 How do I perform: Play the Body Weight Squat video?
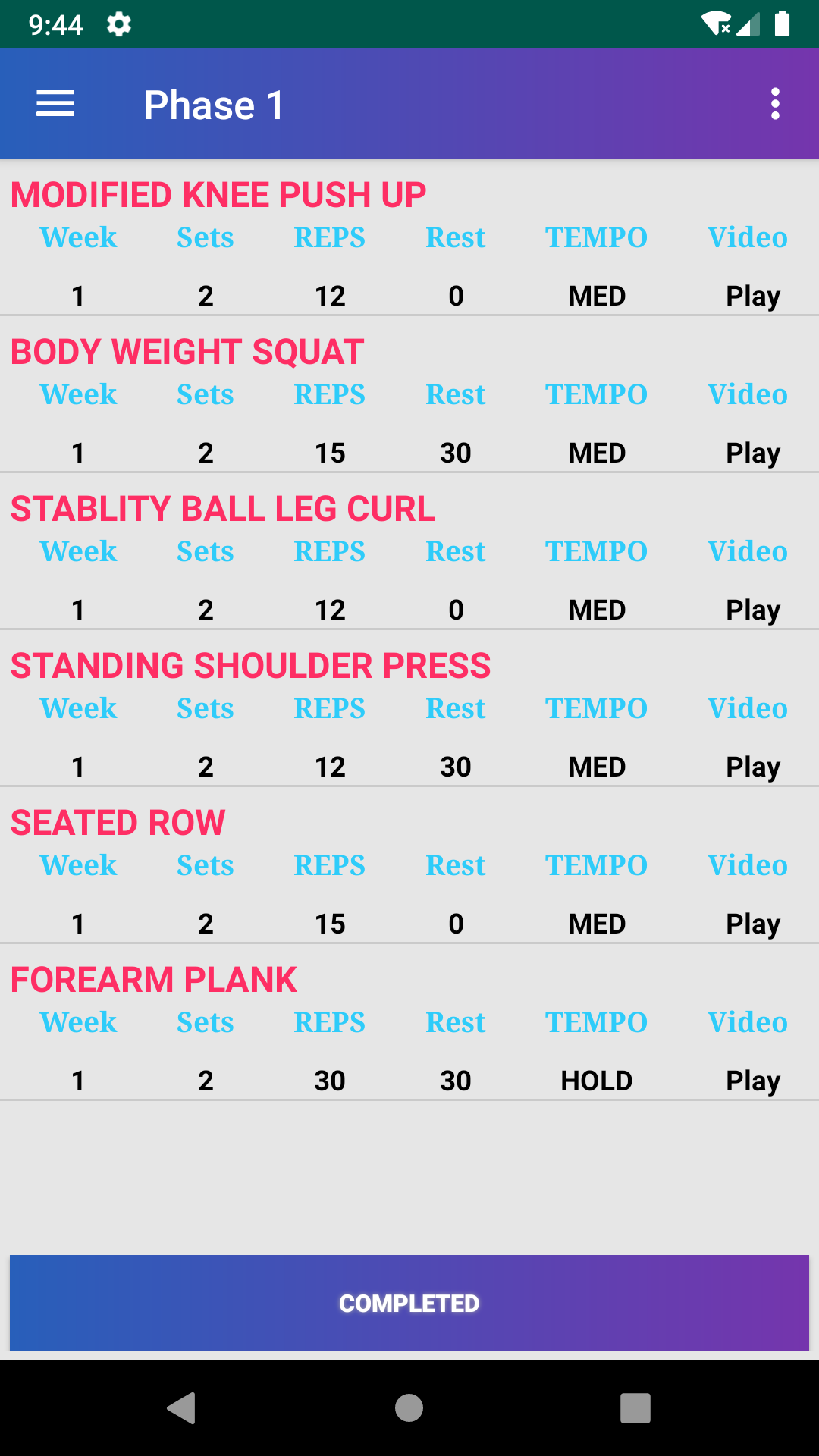tap(753, 453)
